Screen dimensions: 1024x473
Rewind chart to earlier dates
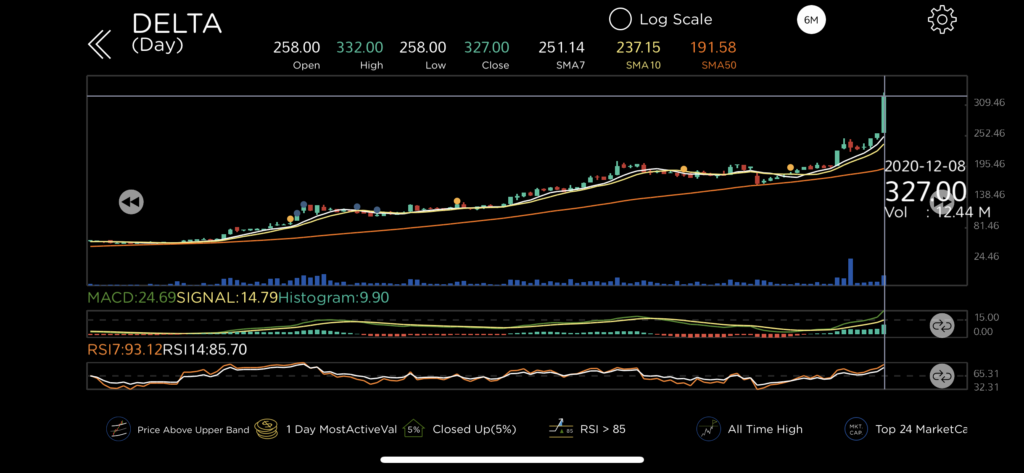pyautogui.click(x=130, y=202)
